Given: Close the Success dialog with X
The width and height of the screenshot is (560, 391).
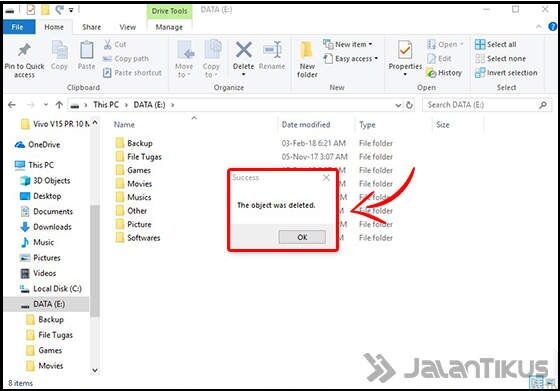Looking at the screenshot, I should click(x=326, y=178).
